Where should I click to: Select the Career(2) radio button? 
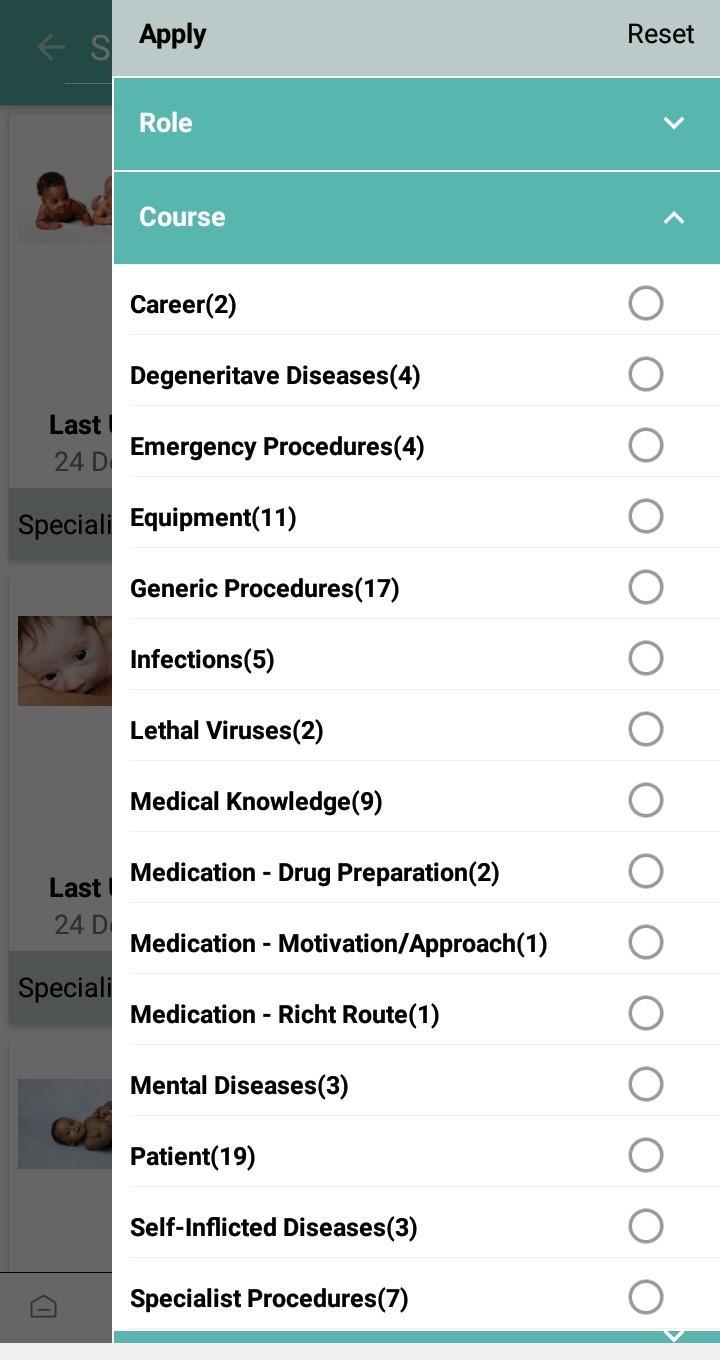(x=646, y=303)
